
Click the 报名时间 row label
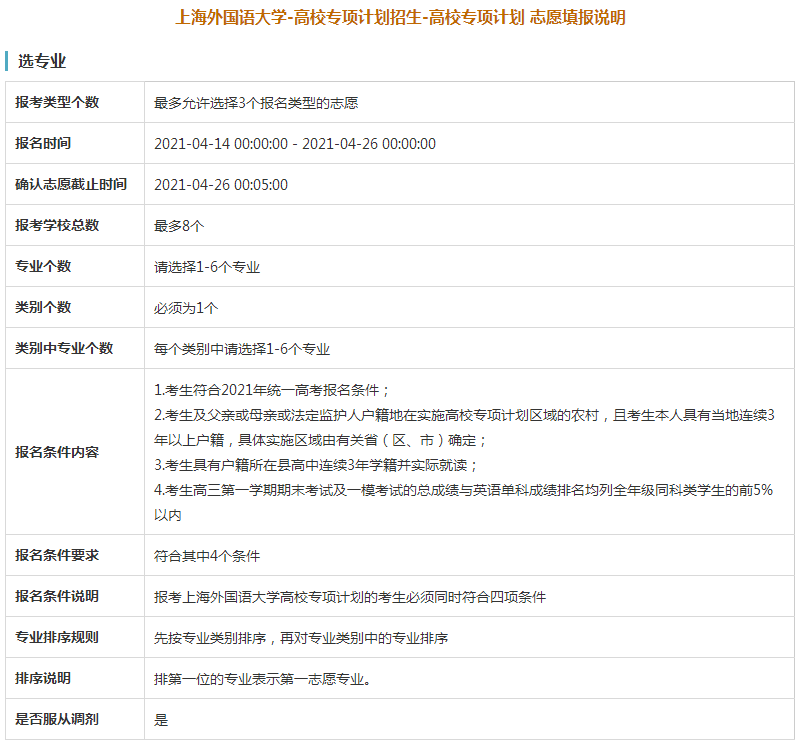43,143
